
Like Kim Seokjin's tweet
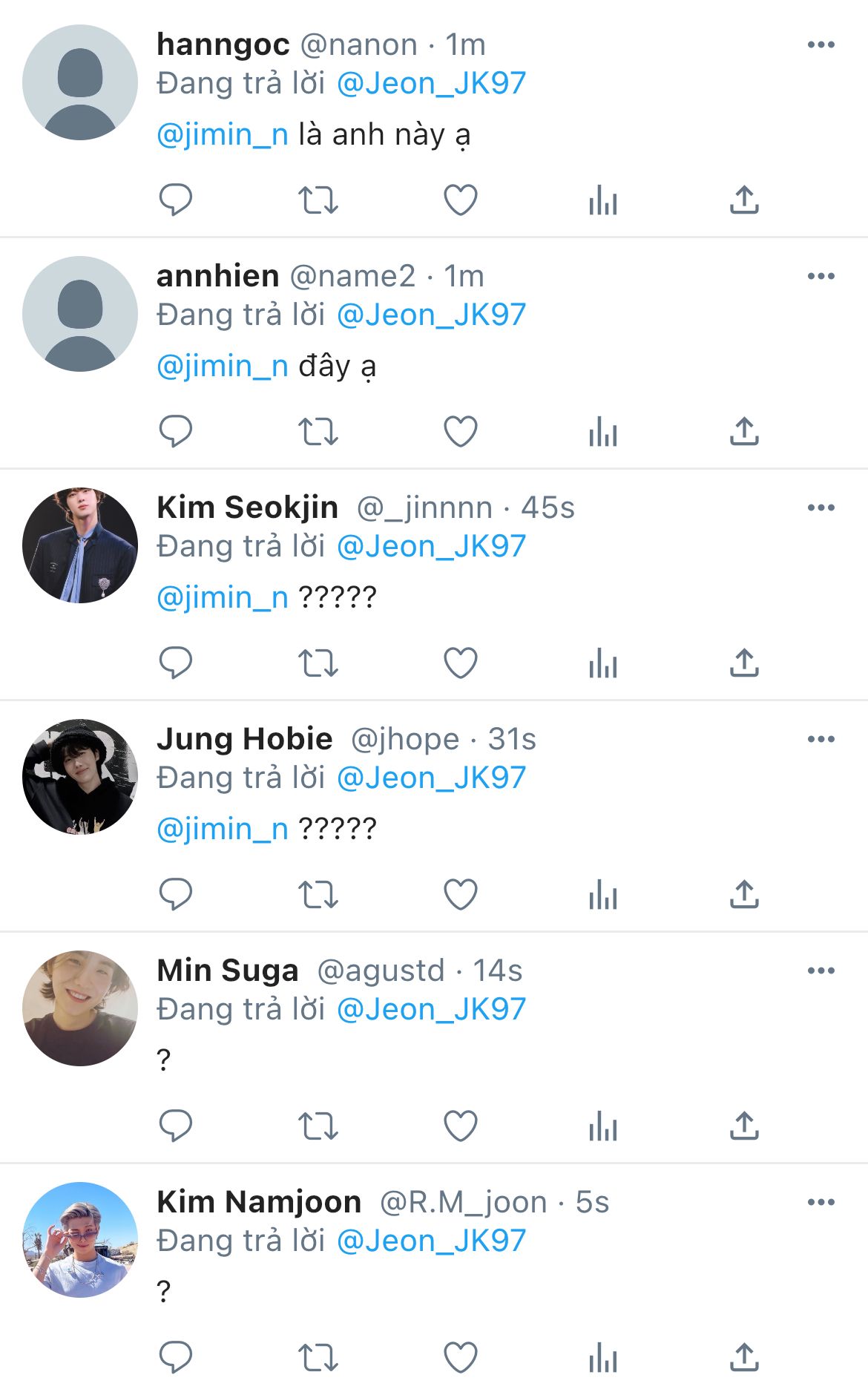click(x=460, y=663)
